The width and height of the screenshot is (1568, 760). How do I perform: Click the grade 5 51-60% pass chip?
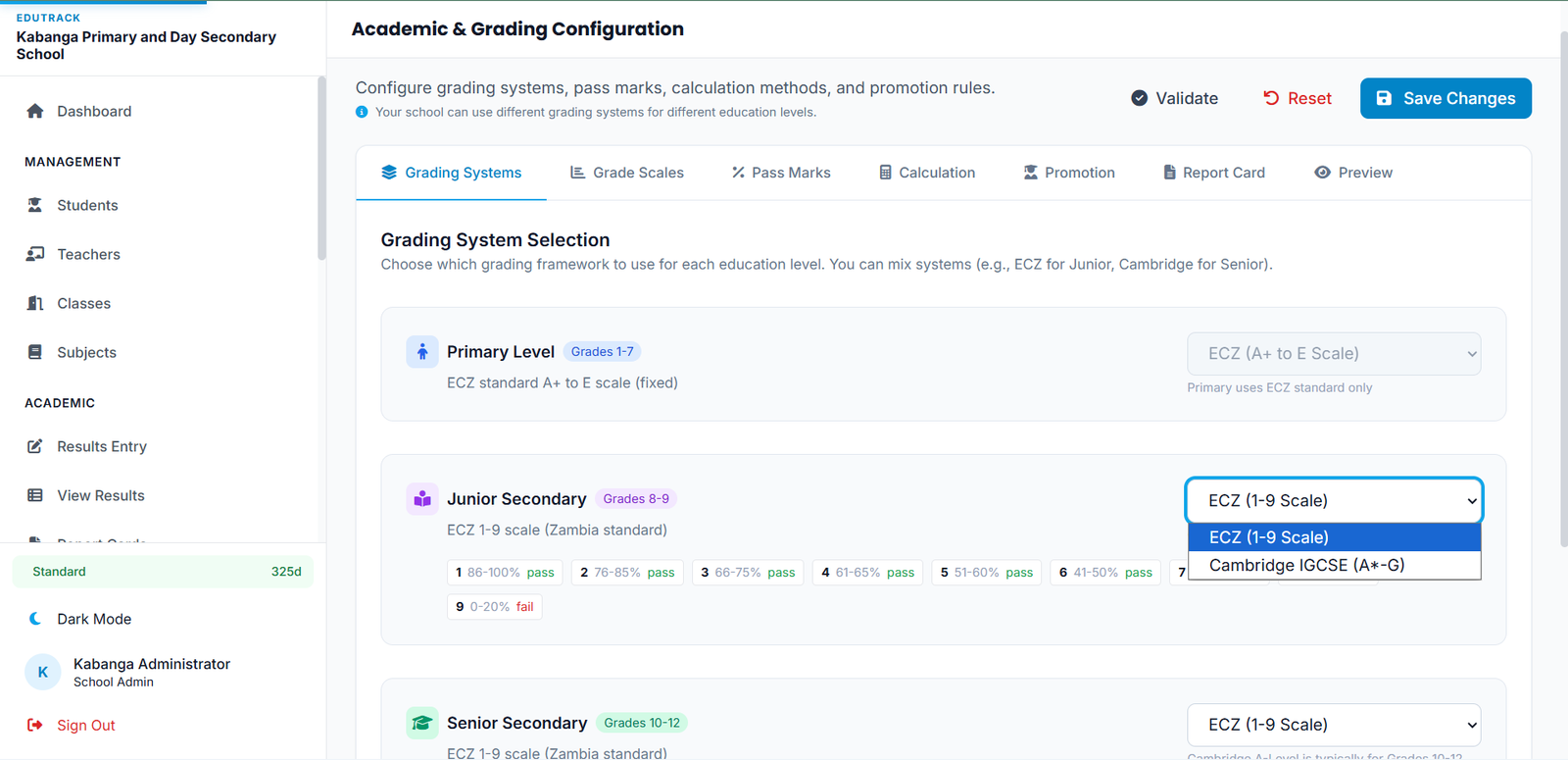point(987,572)
